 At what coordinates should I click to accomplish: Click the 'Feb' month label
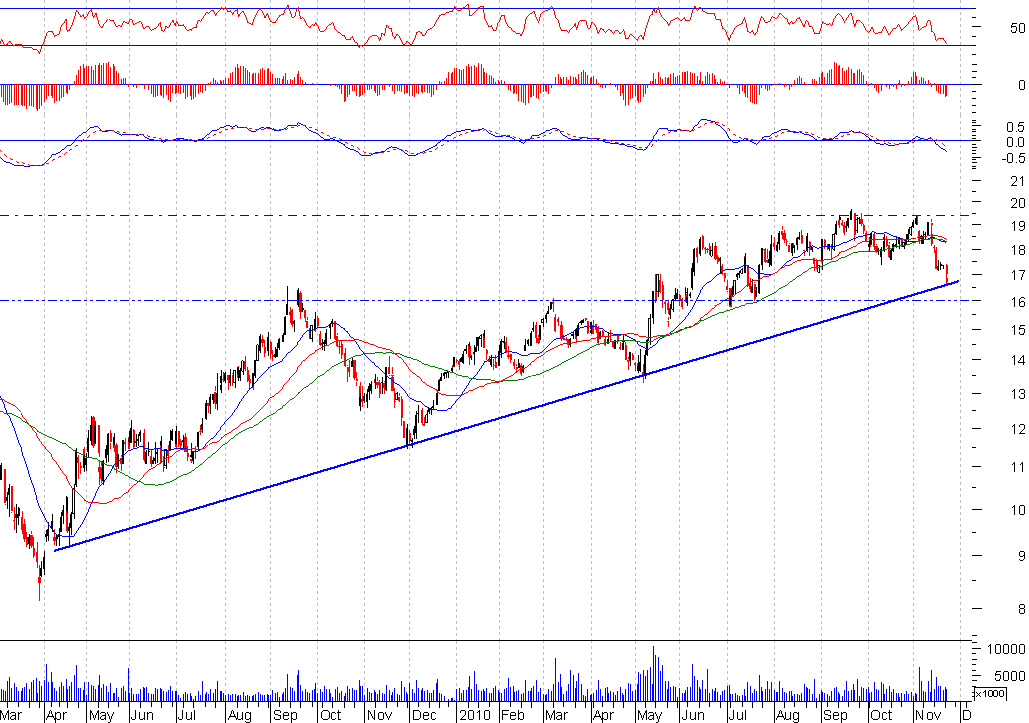coord(513,714)
